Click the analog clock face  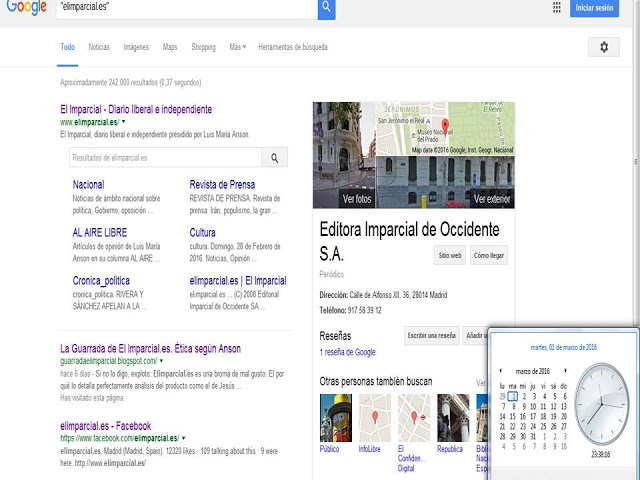coord(602,404)
